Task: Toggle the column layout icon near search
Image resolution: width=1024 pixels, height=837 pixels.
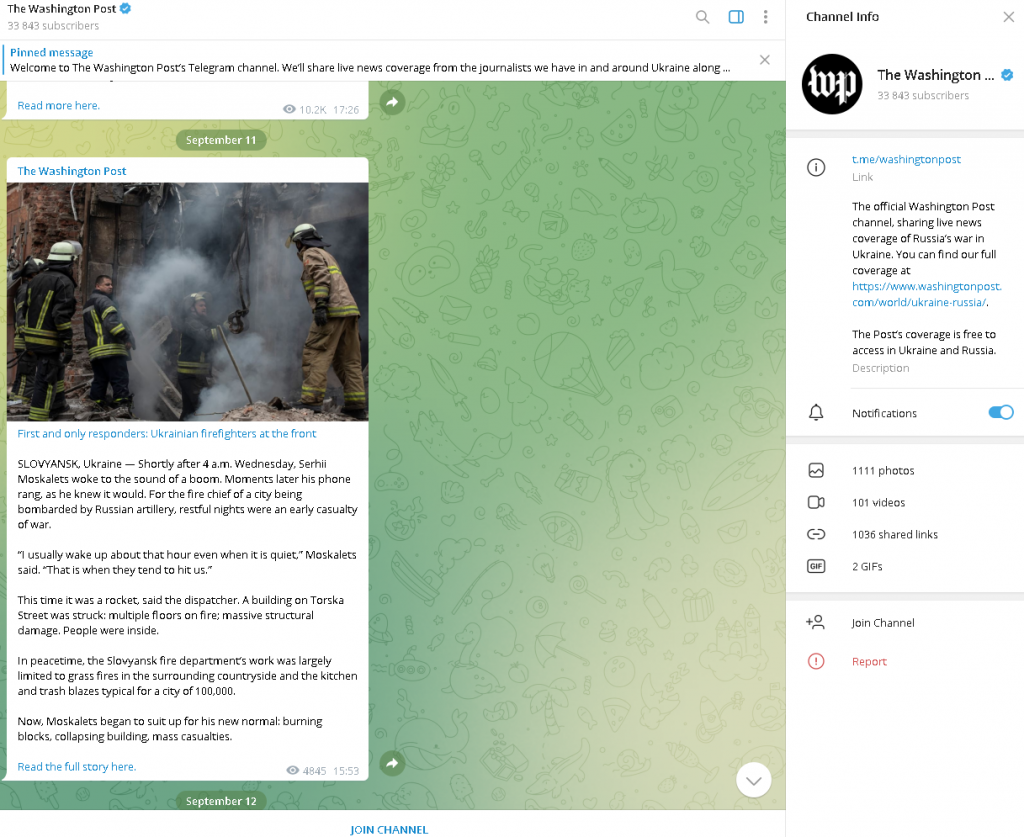Action: pyautogui.click(x=736, y=17)
